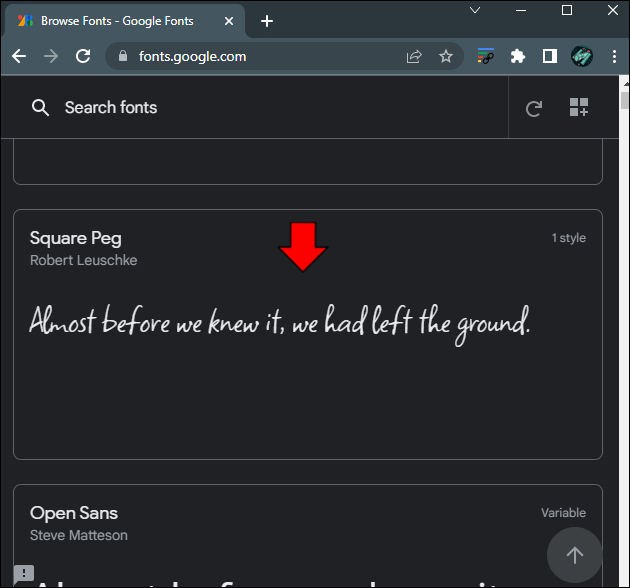The height and width of the screenshot is (588, 630).
Task: Click the search magnifier icon
Action: tap(40, 108)
